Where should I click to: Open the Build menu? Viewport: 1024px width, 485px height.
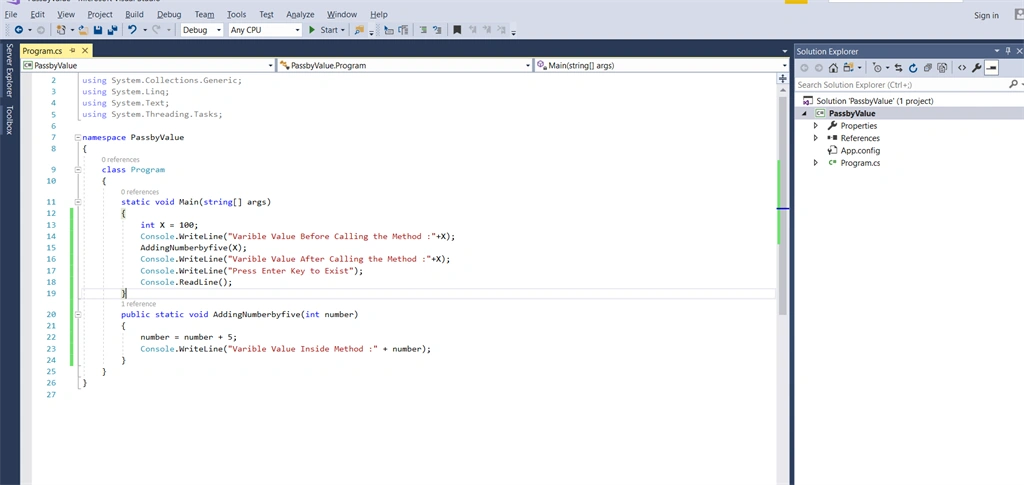[135, 14]
